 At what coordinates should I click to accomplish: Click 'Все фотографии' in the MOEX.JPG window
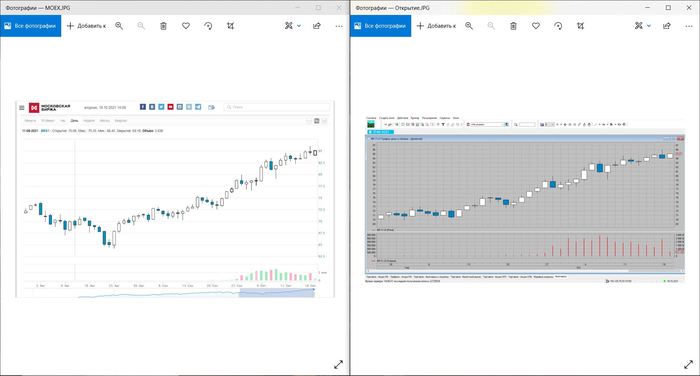(30, 26)
